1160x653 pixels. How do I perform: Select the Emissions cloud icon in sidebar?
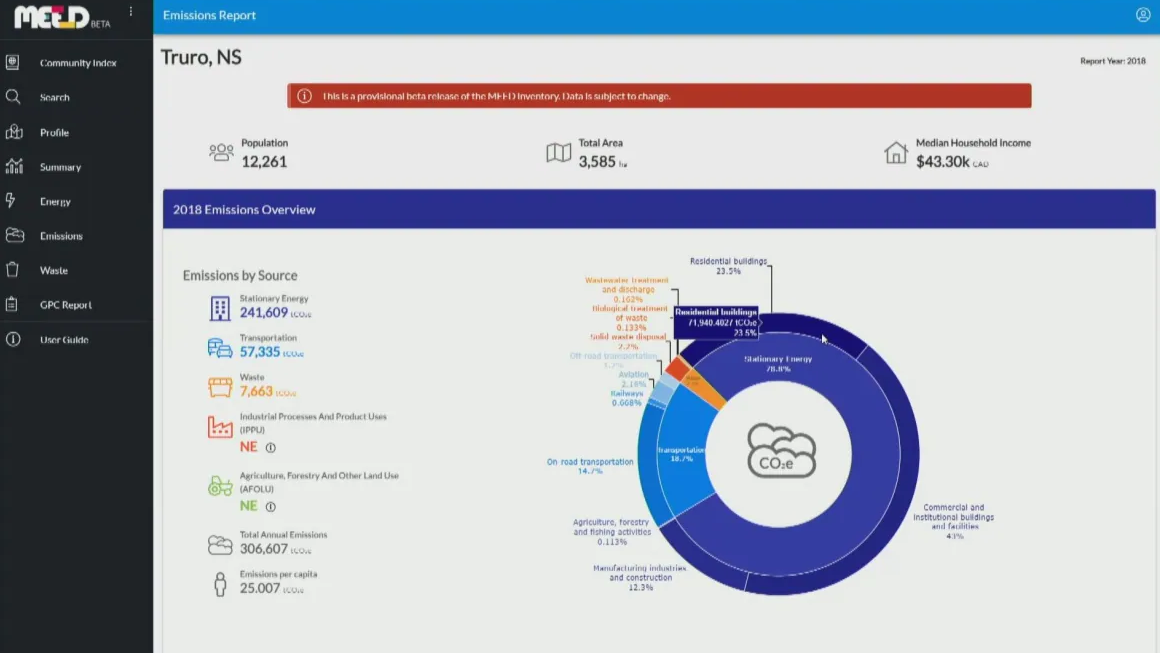tap(14, 235)
